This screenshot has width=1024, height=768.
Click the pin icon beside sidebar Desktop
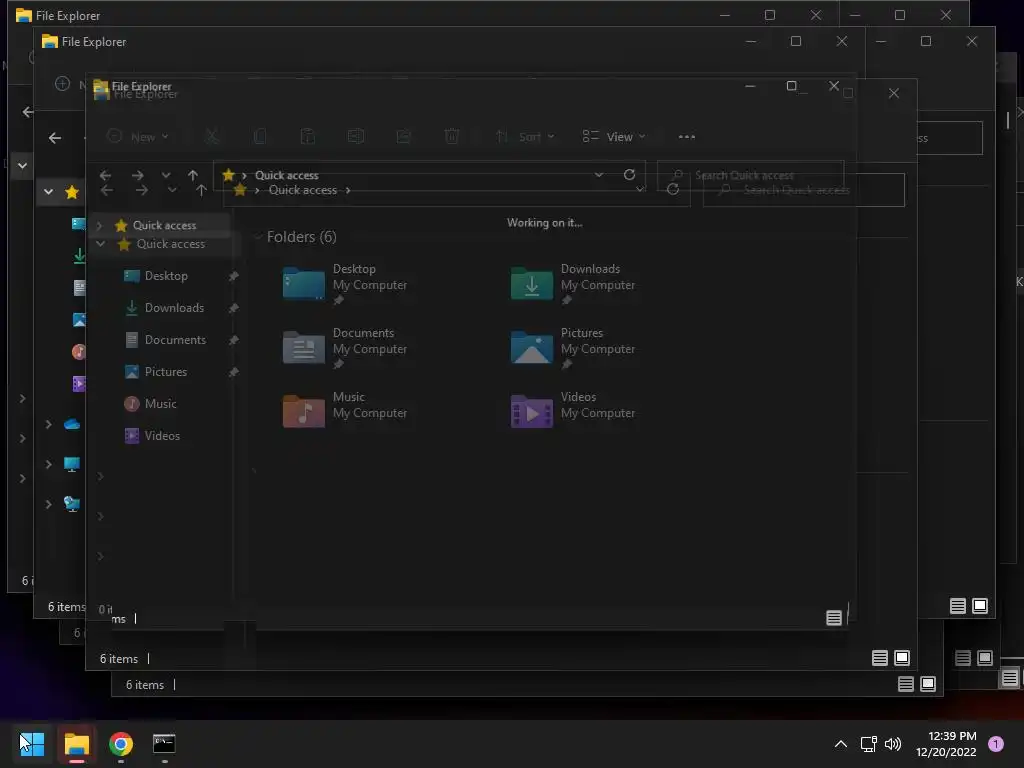(233, 276)
